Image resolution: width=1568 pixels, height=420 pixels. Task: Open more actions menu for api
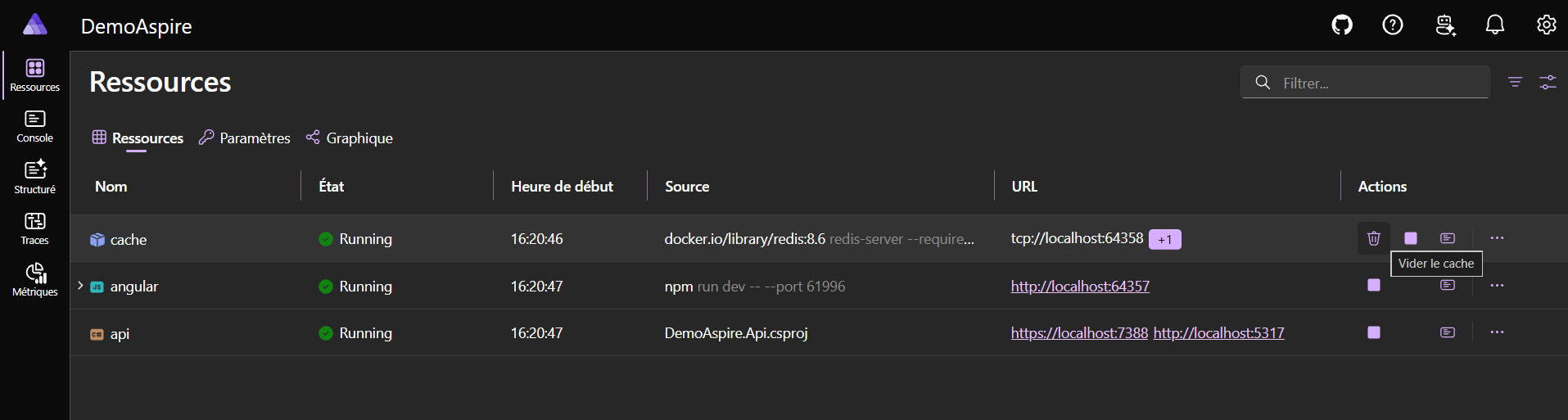coord(1497,332)
